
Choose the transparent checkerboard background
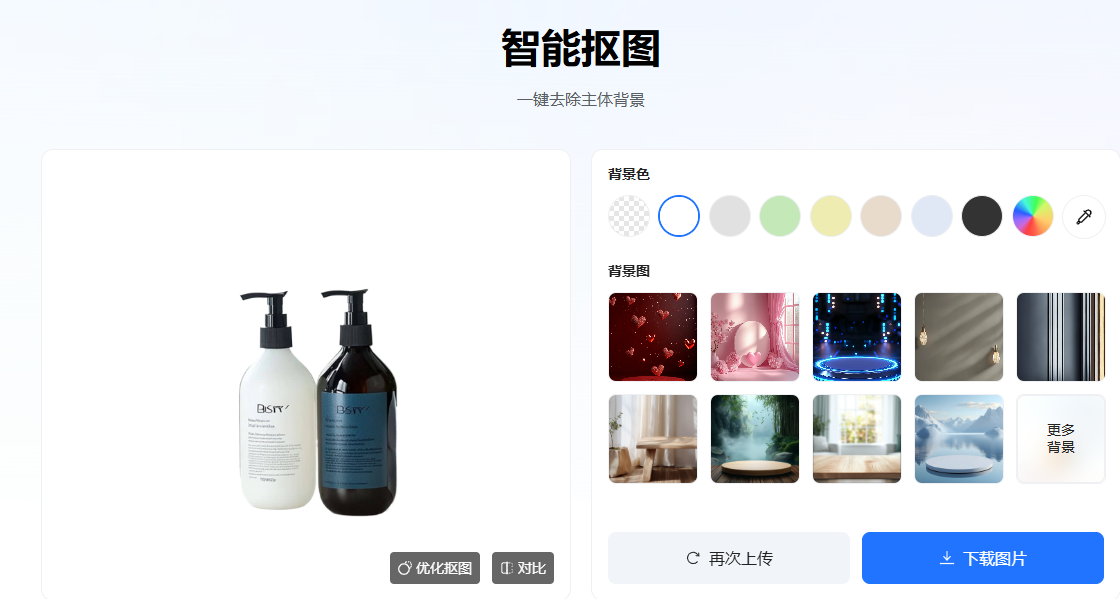(x=629, y=216)
